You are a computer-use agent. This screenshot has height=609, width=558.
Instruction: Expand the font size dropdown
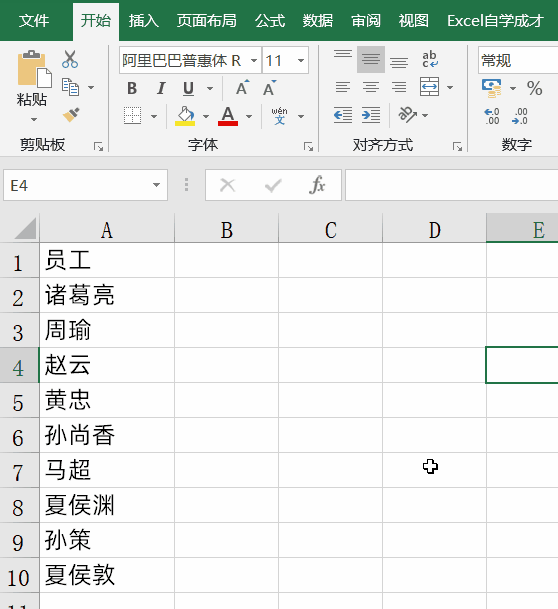tap(301, 61)
